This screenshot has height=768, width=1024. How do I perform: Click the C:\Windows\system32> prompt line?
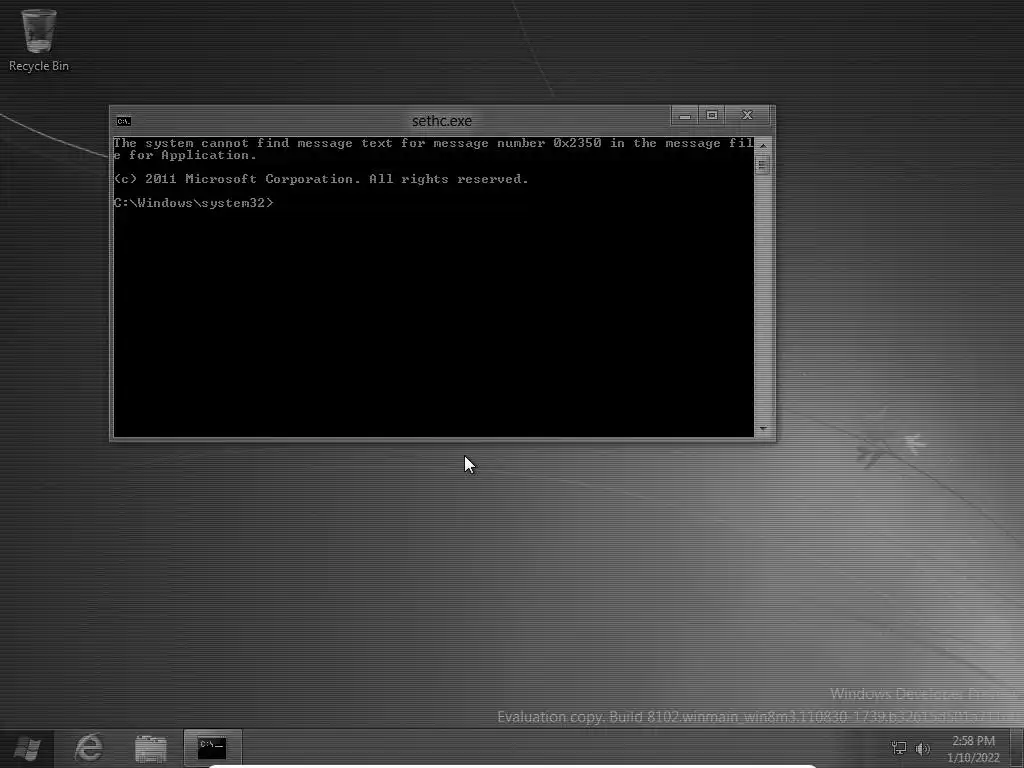(193, 203)
